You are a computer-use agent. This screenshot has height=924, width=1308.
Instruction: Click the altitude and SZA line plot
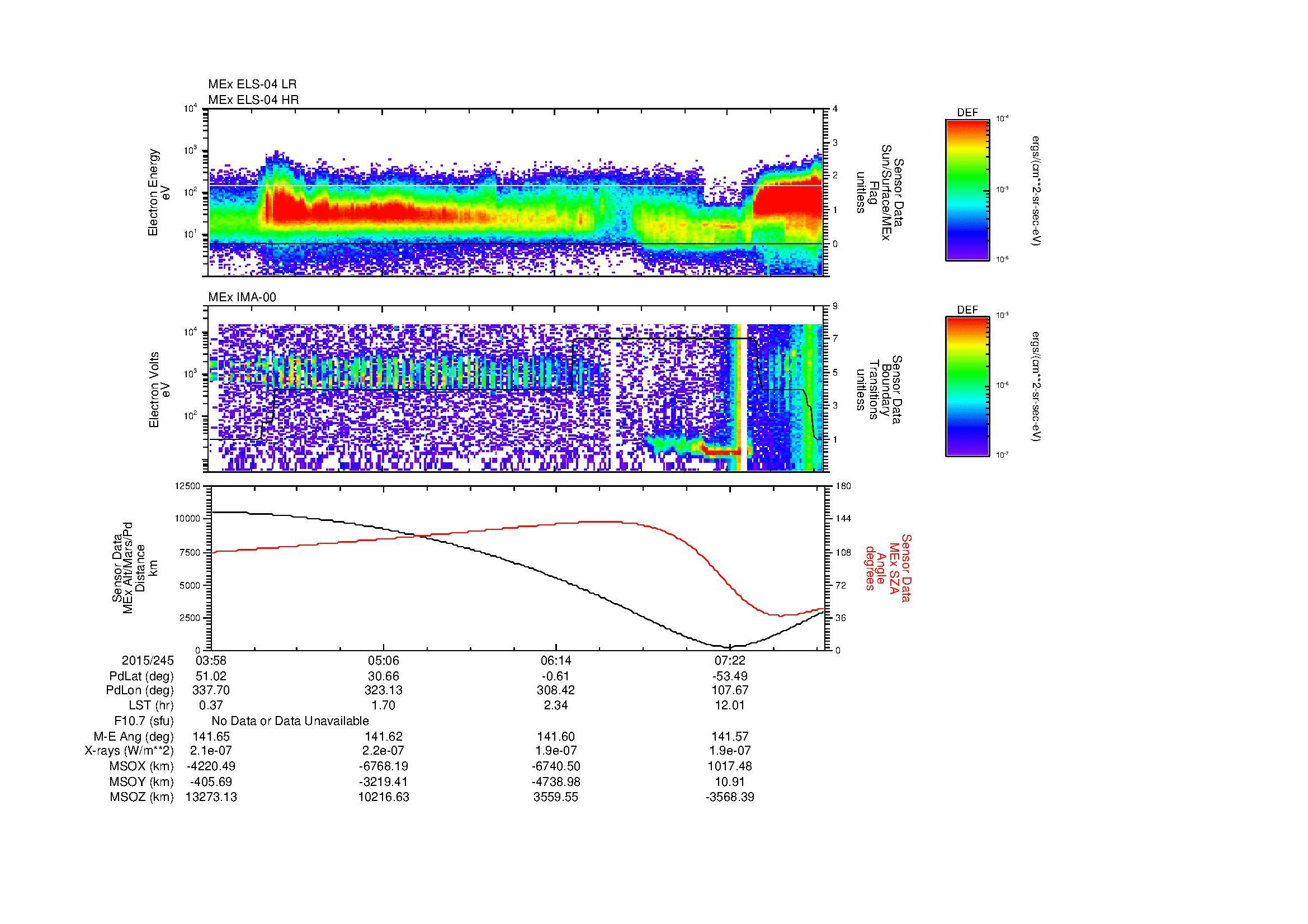(517, 567)
